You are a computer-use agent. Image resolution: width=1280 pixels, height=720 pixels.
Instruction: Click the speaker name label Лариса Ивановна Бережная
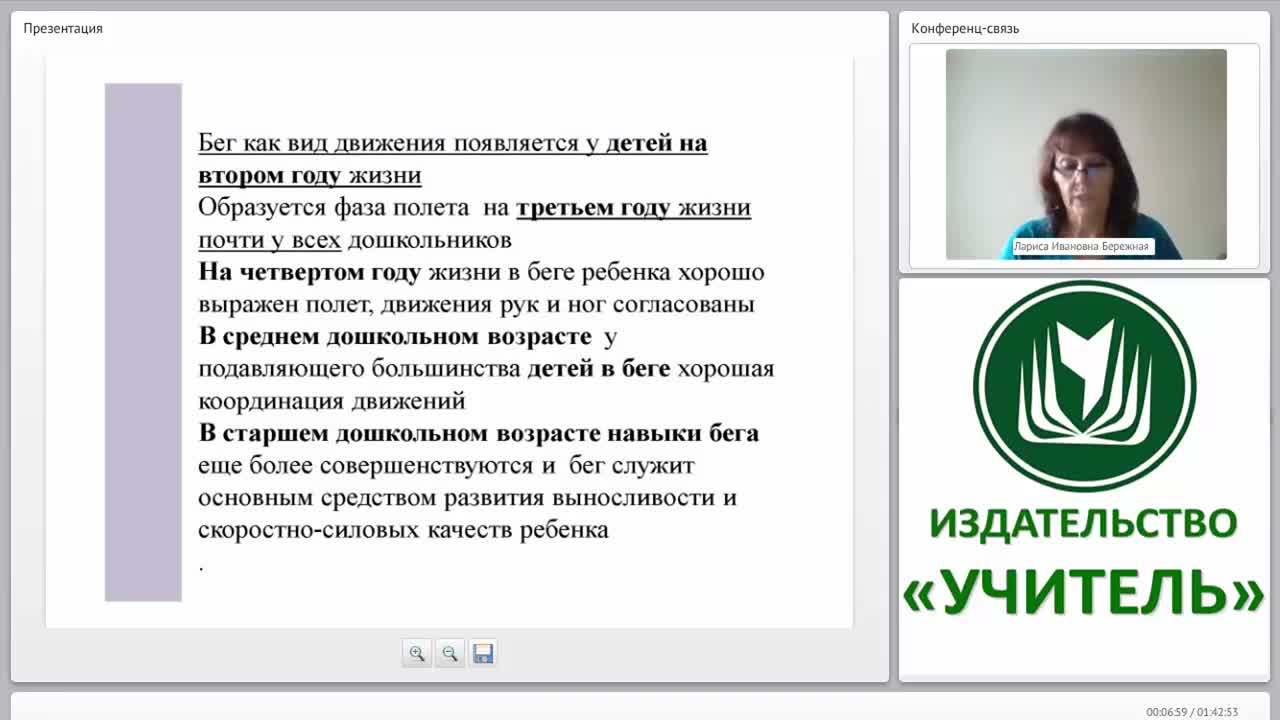pyautogui.click(x=1082, y=246)
